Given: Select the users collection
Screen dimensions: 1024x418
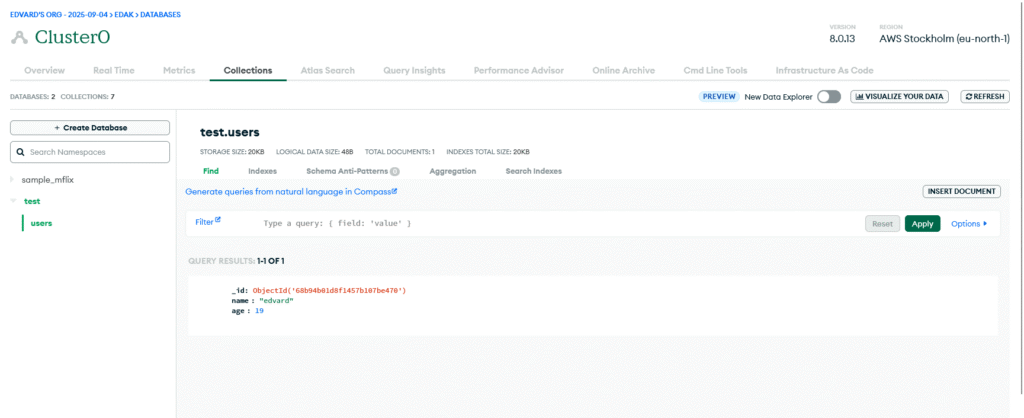Looking at the screenshot, I should pyautogui.click(x=41, y=223).
